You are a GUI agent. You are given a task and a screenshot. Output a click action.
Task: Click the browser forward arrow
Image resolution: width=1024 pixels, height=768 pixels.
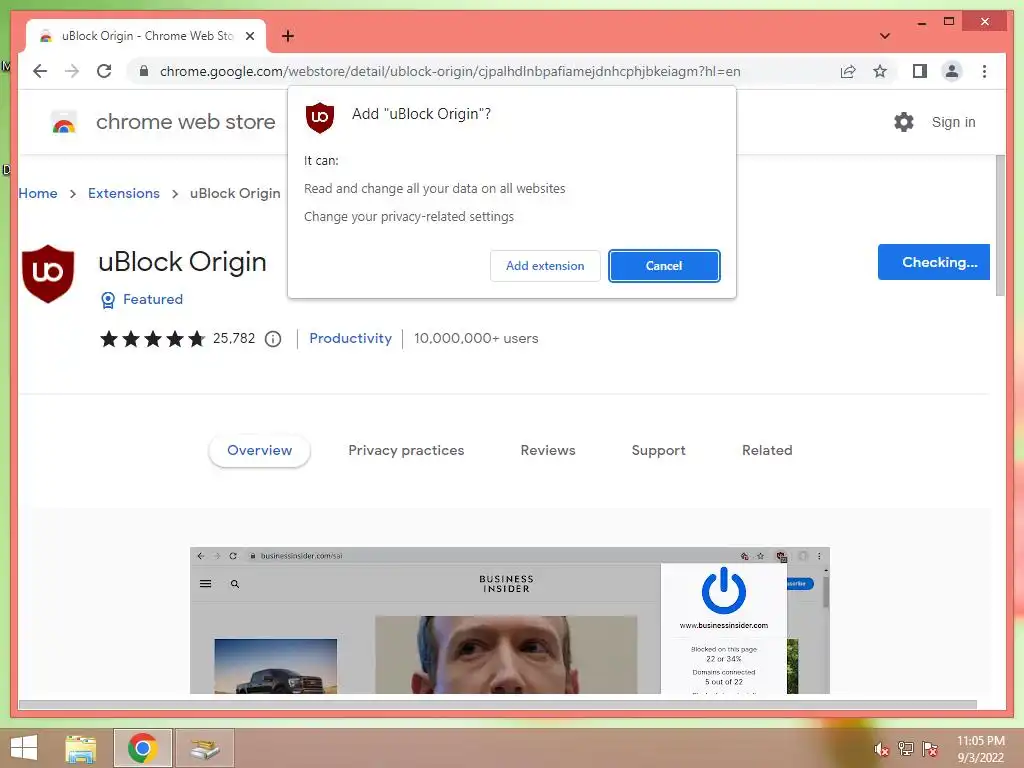(x=72, y=71)
